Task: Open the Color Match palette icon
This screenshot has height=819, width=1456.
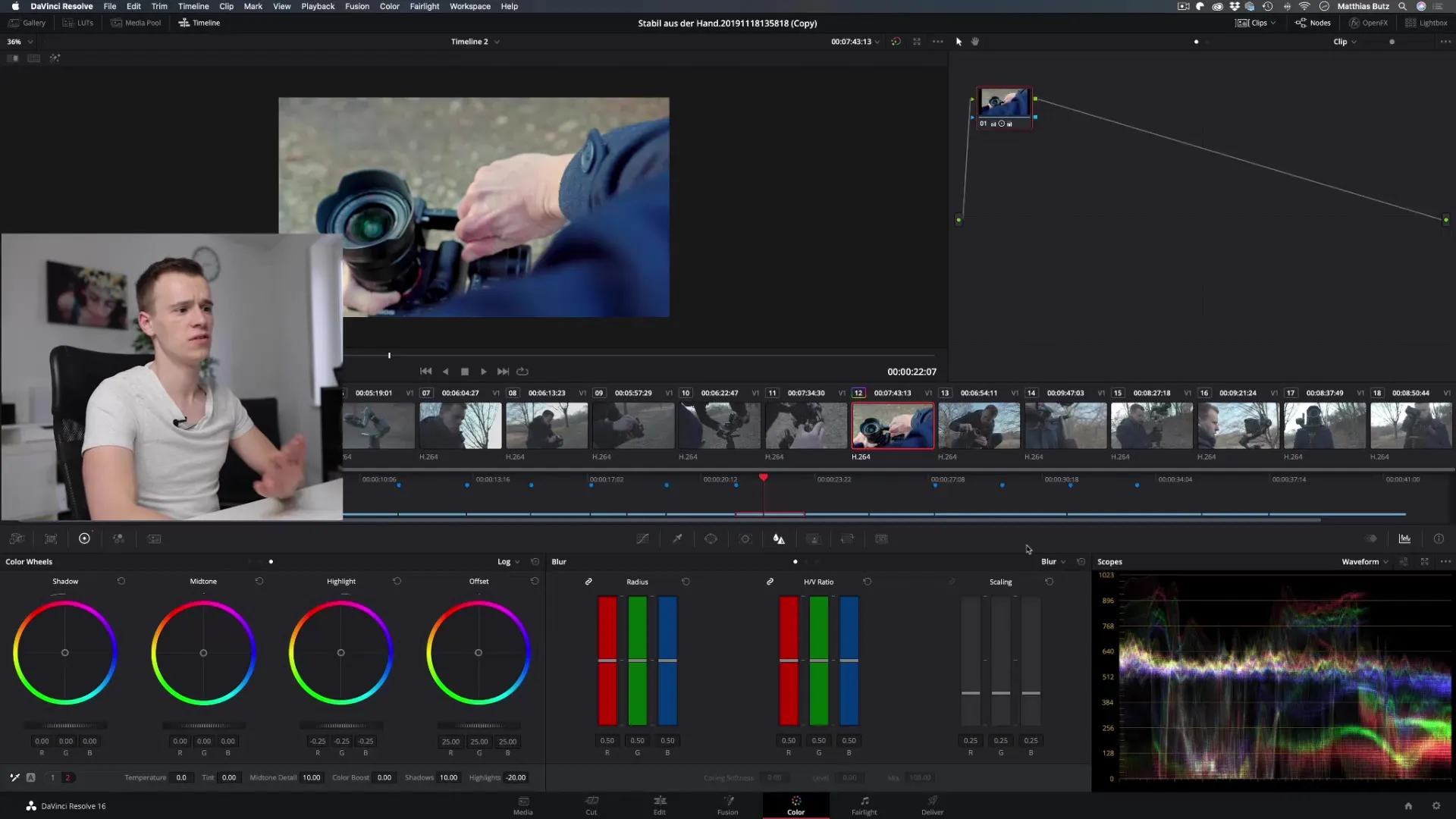Action: tap(51, 538)
